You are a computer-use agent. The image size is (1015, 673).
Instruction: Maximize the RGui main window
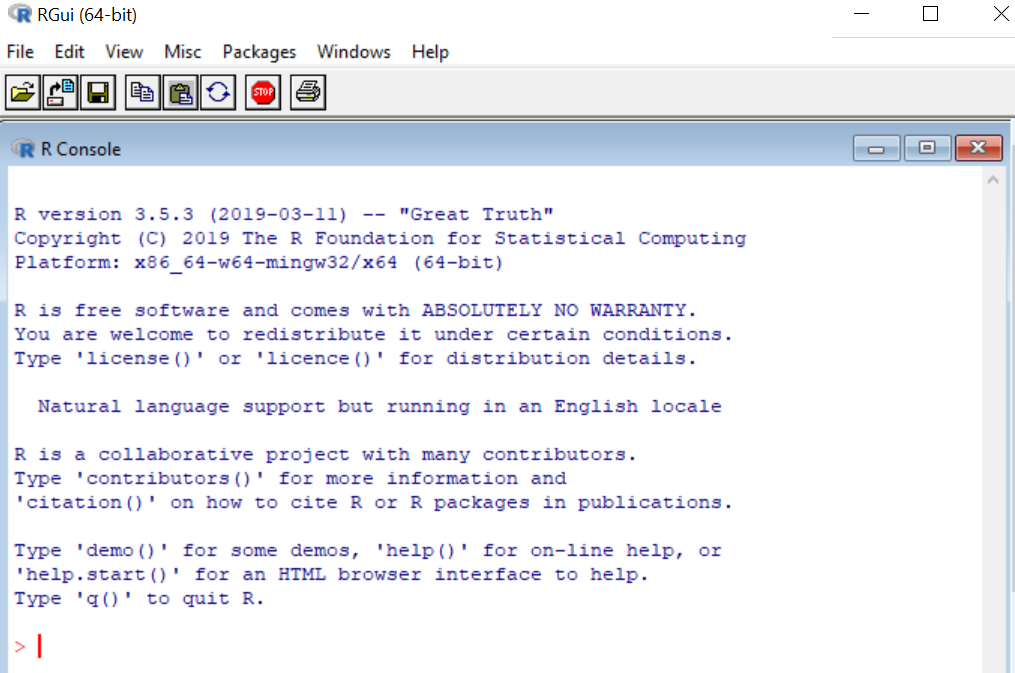[930, 14]
